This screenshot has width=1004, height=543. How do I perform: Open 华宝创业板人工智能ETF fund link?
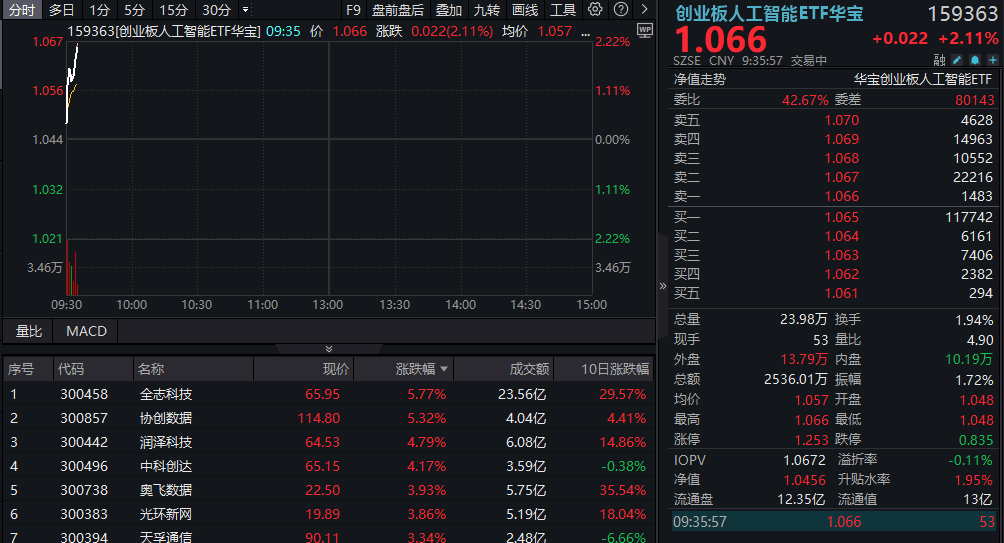tap(922, 79)
